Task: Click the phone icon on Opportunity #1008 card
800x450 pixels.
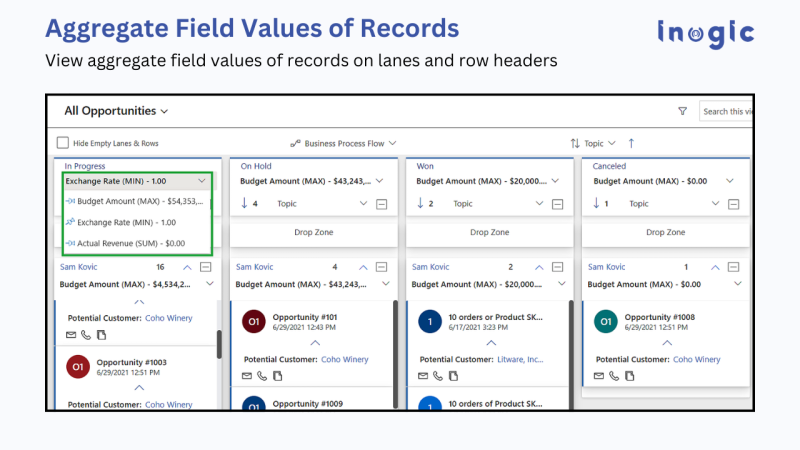Action: click(613, 376)
